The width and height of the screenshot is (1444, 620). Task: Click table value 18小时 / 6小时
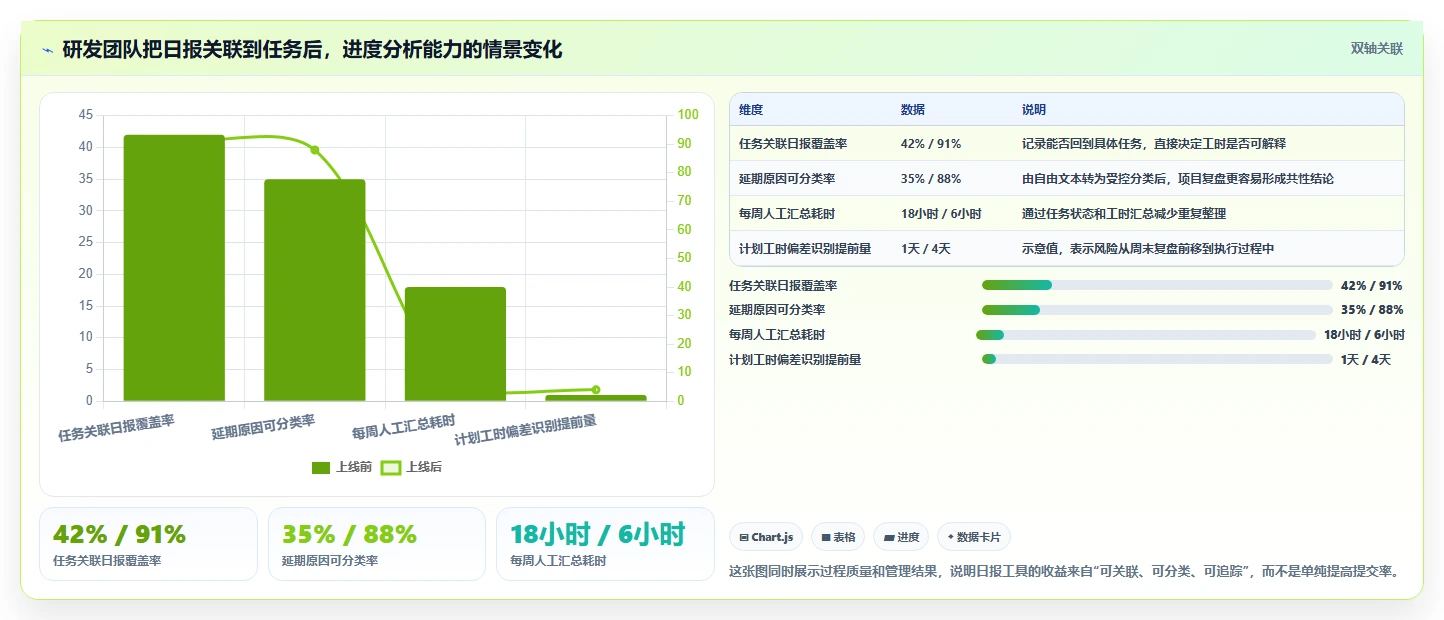pos(941,214)
